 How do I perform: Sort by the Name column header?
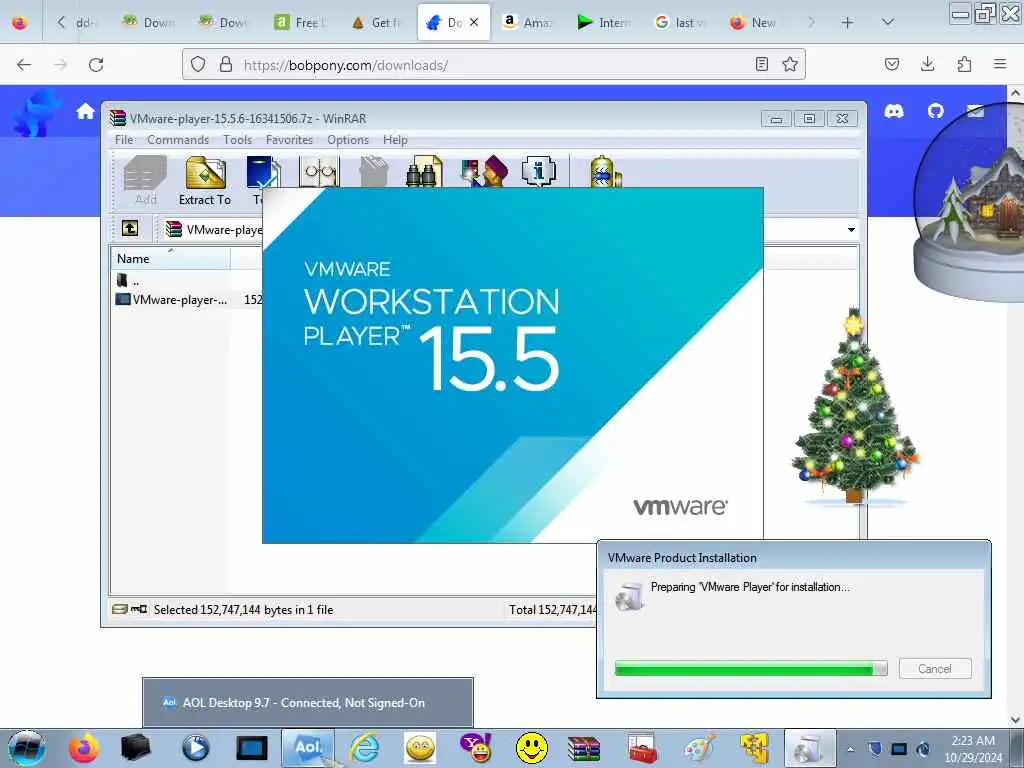[x=171, y=259]
